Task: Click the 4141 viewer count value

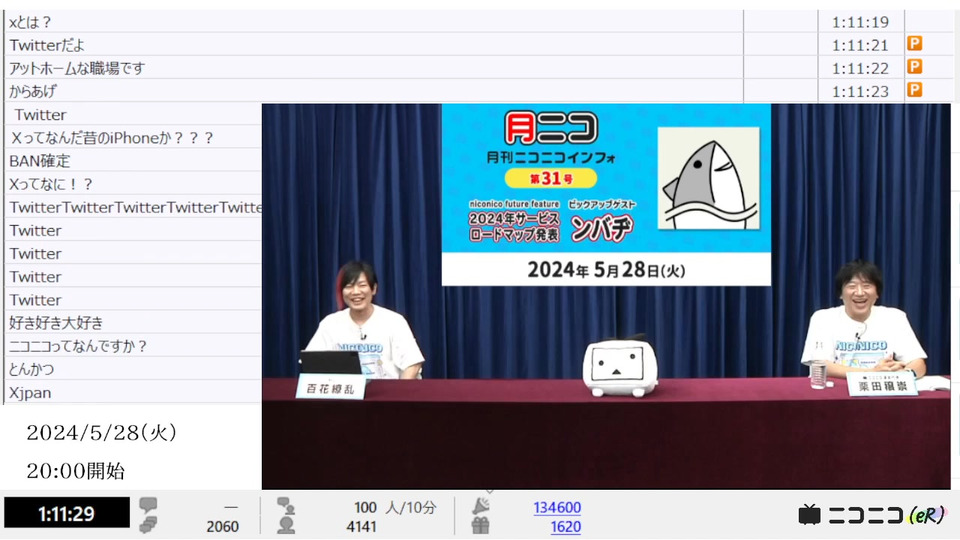Action: pos(361,527)
